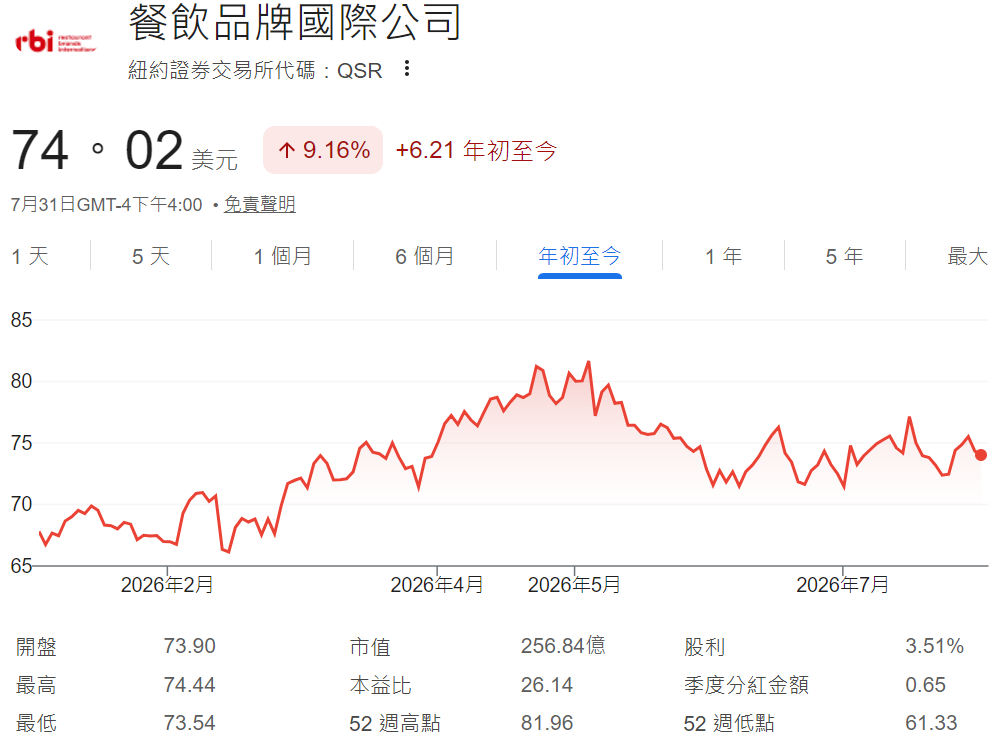Click the 75 y-axis label
Screen dimensions: 996x745
click(21, 443)
